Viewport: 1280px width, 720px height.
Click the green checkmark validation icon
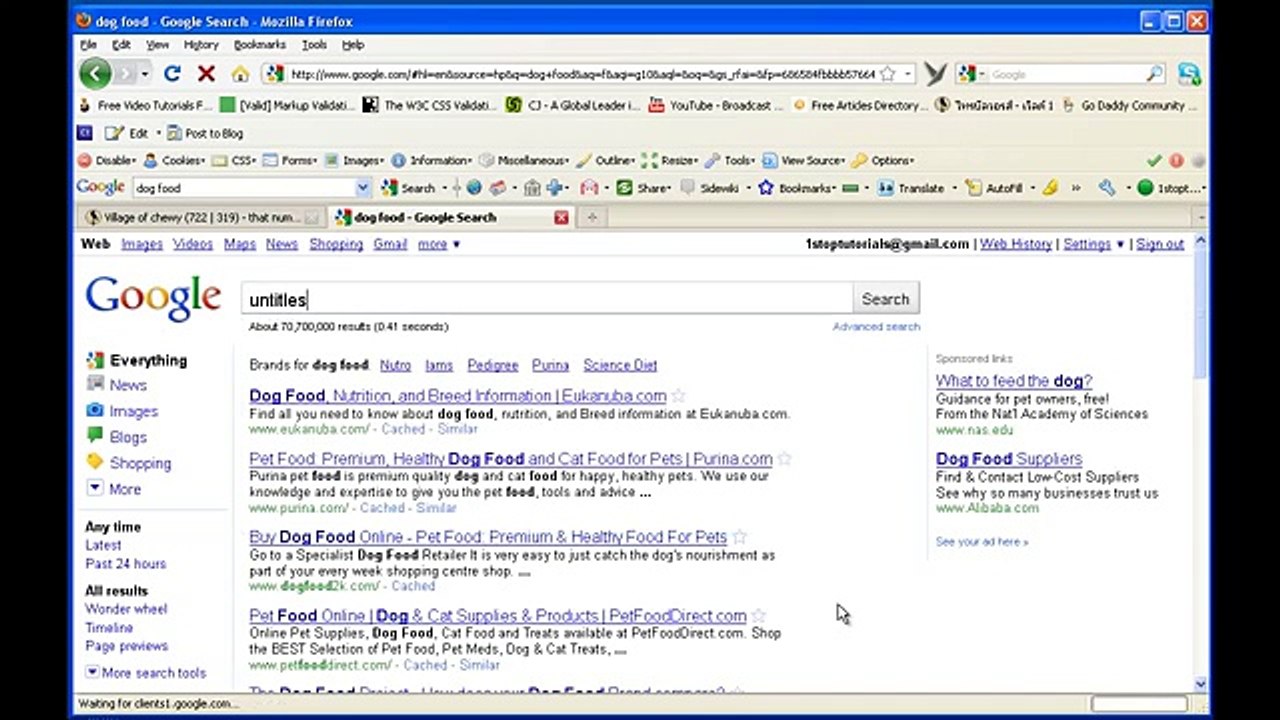pyautogui.click(x=1154, y=160)
